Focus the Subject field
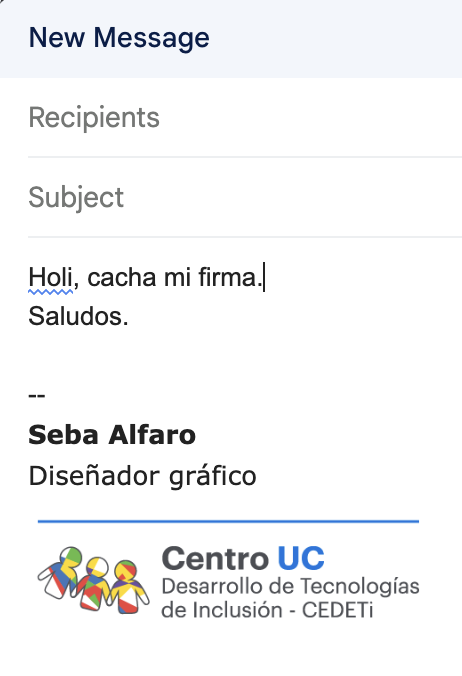The width and height of the screenshot is (462, 676). point(245,197)
